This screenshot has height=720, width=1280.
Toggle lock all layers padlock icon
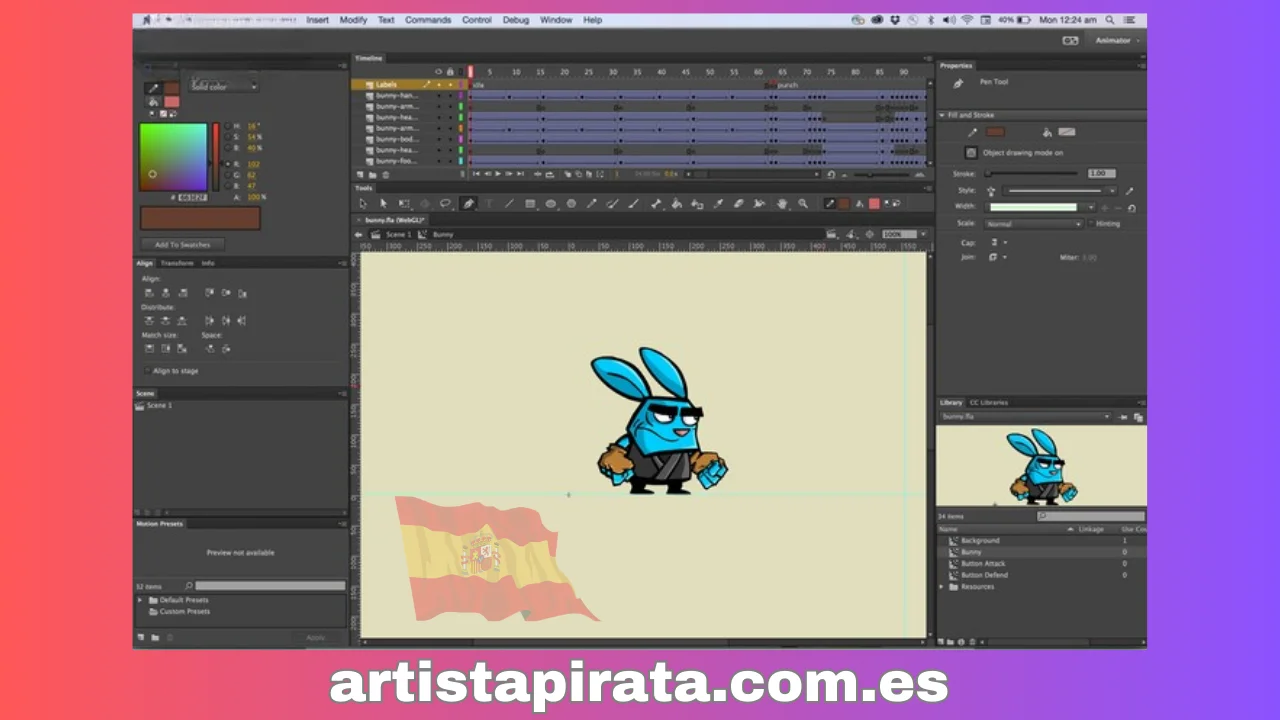pyautogui.click(x=450, y=71)
